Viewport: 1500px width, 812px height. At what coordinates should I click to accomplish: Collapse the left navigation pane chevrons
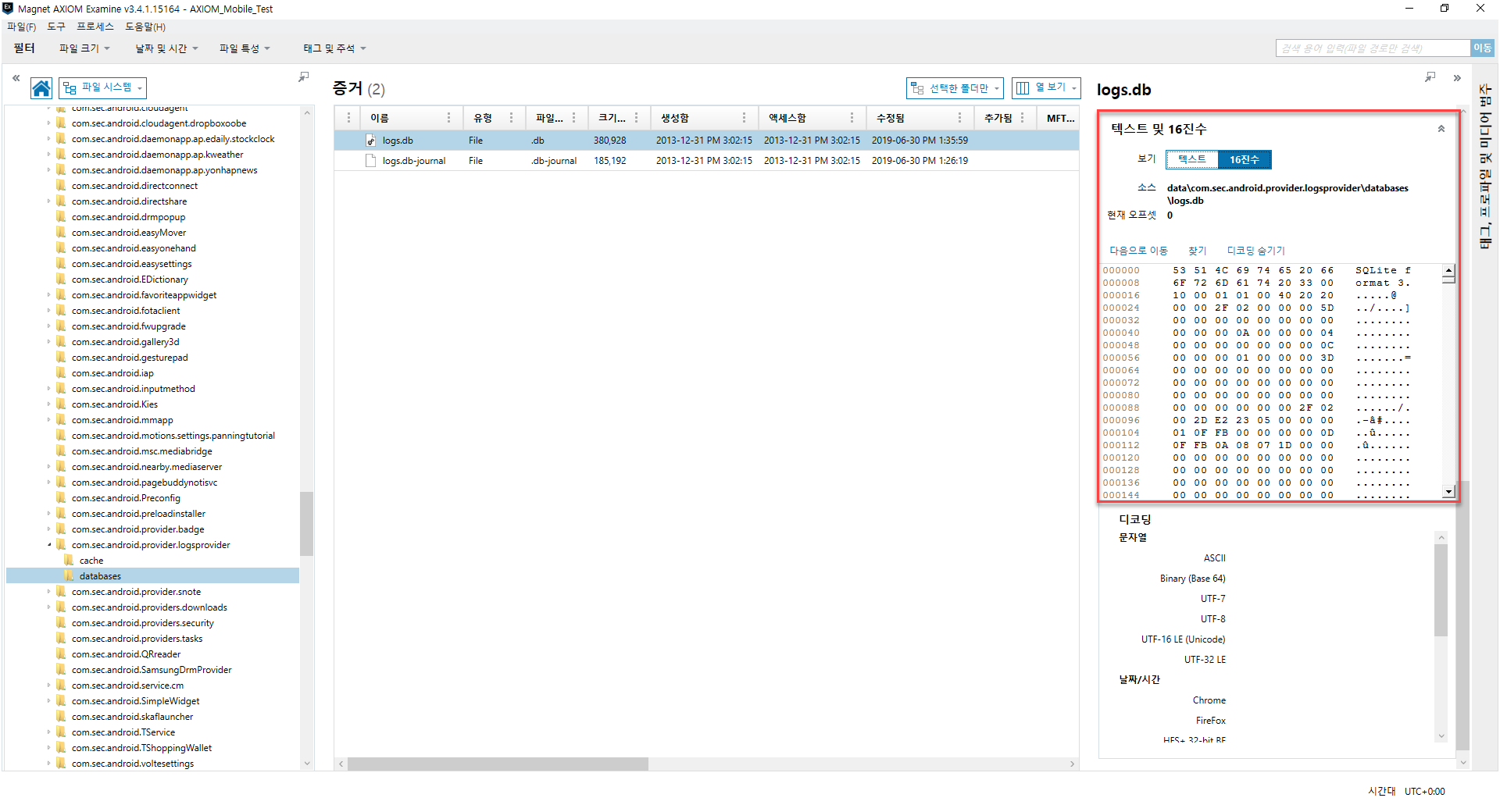[16, 77]
